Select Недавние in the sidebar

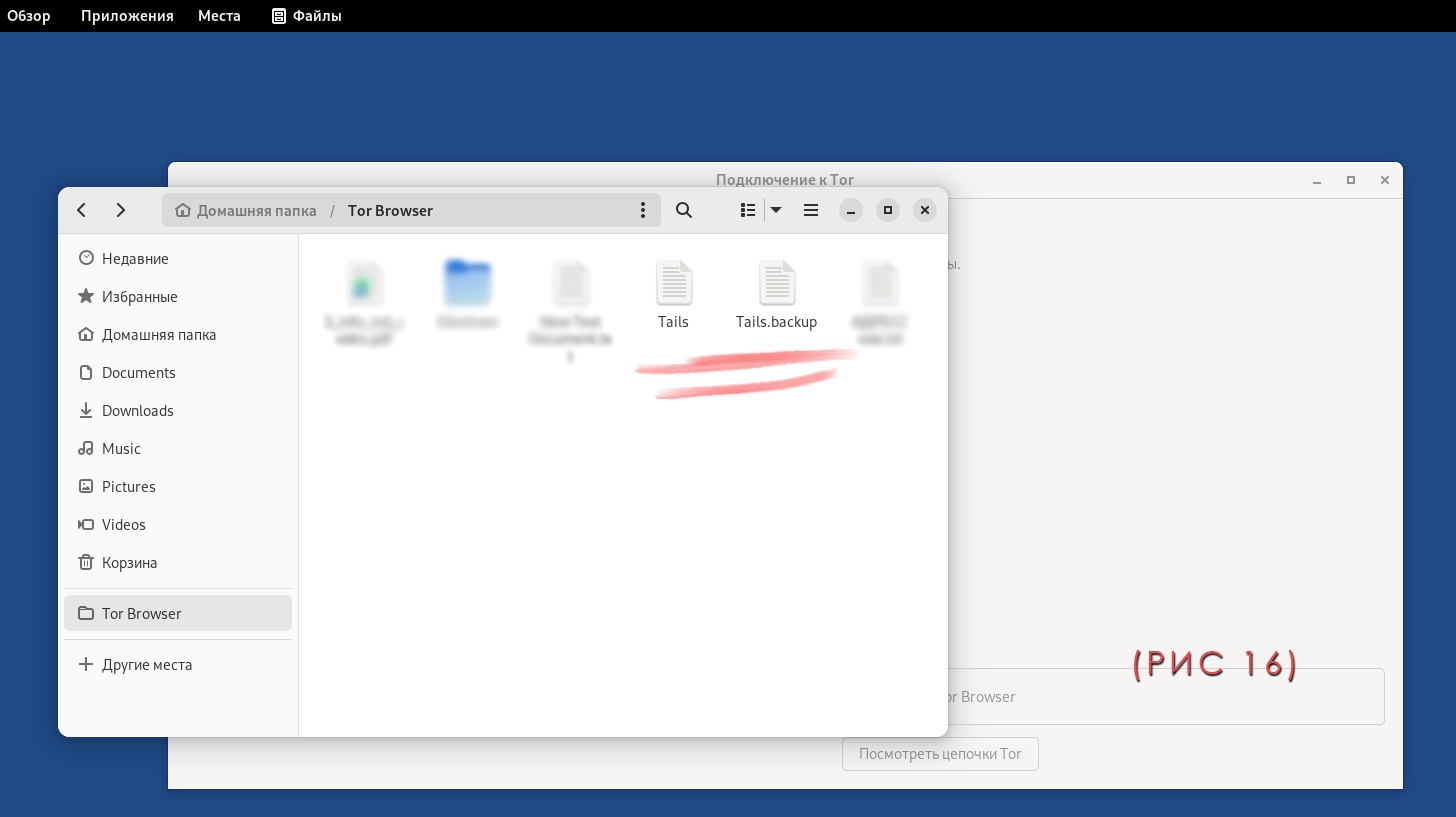pyautogui.click(x=135, y=259)
